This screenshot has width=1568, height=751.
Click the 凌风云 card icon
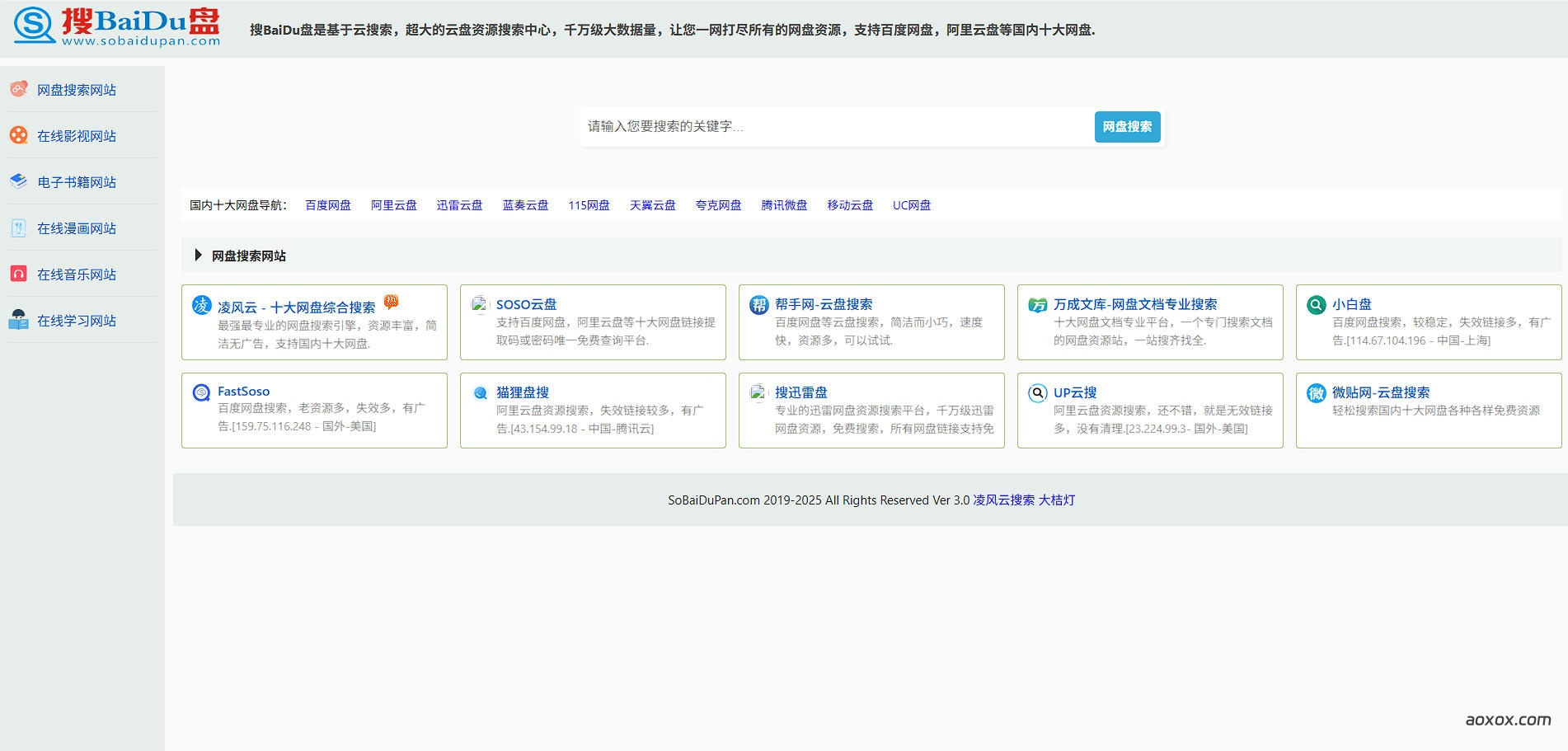click(202, 306)
